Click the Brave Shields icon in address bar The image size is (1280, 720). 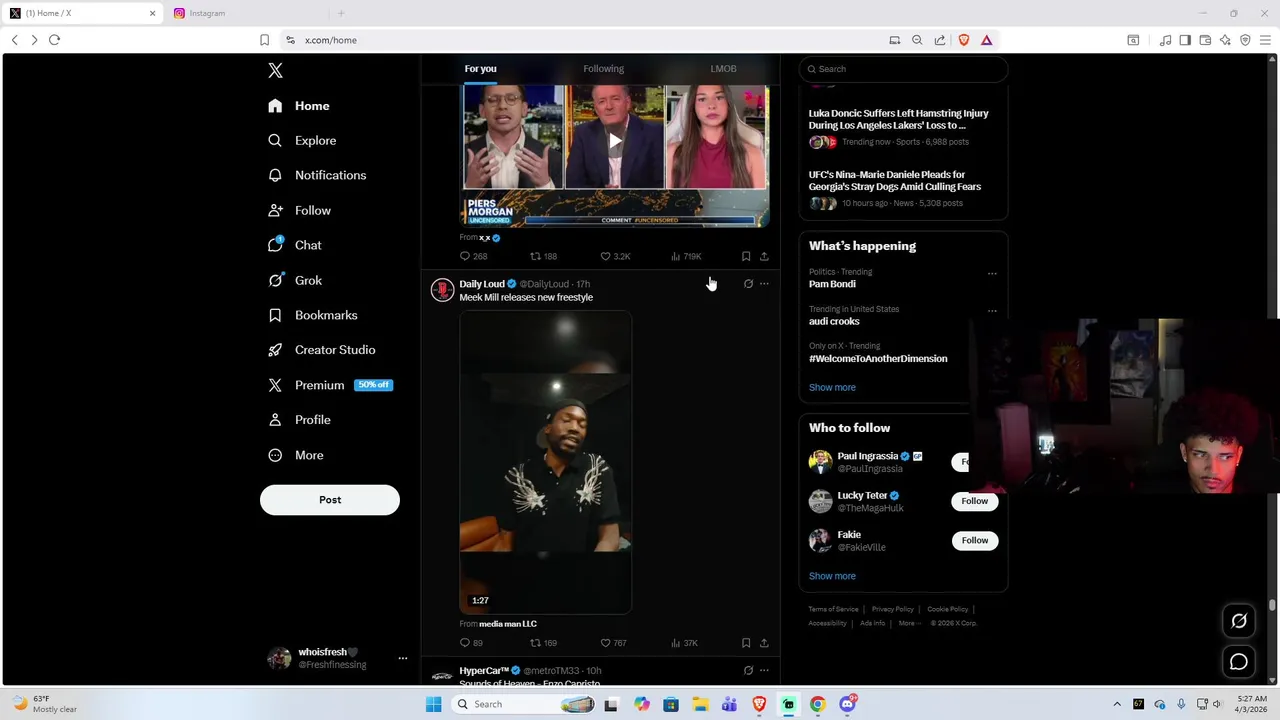(x=964, y=40)
